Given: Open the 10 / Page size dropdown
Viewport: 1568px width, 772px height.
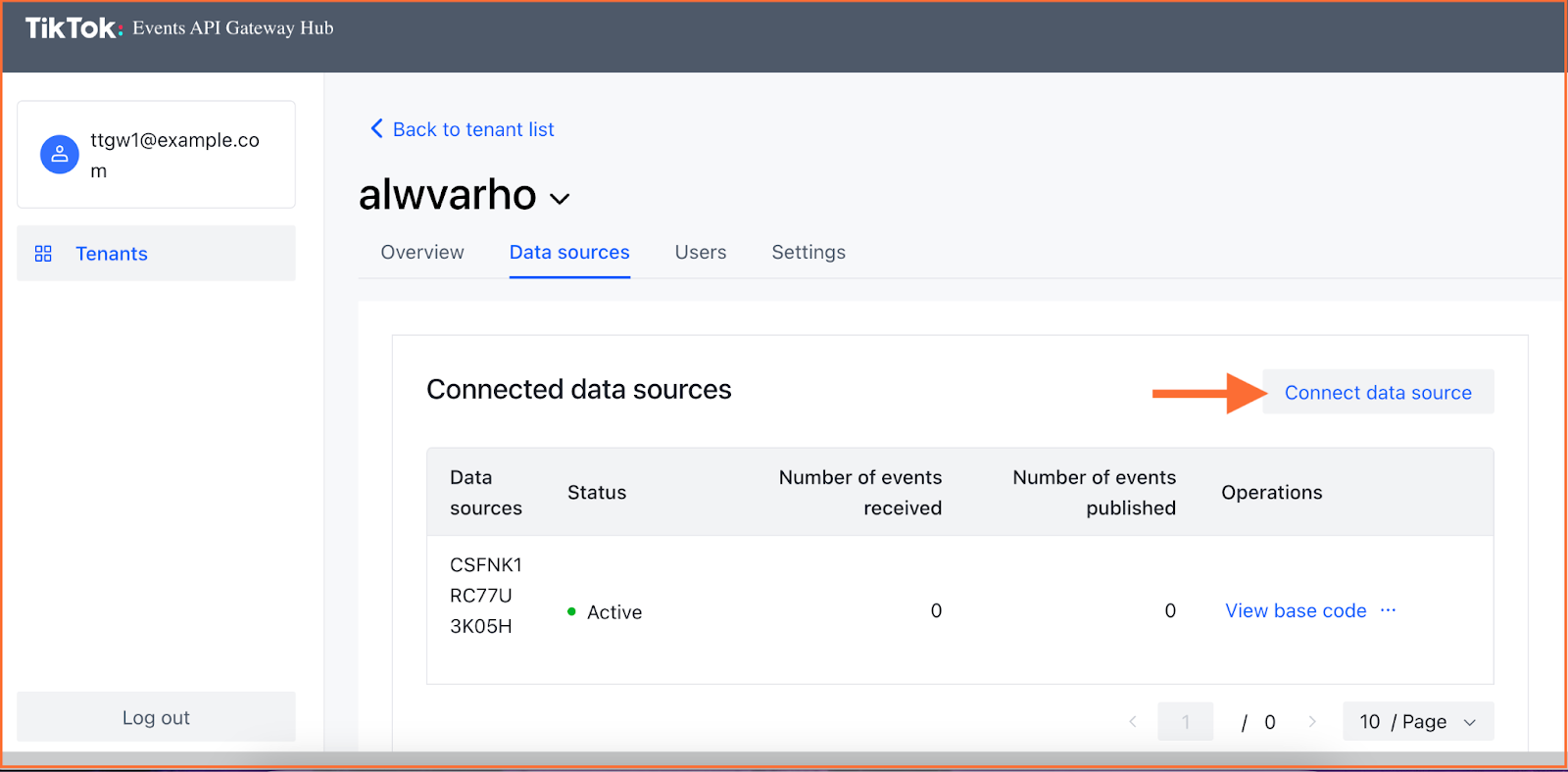Looking at the screenshot, I should tap(1418, 722).
